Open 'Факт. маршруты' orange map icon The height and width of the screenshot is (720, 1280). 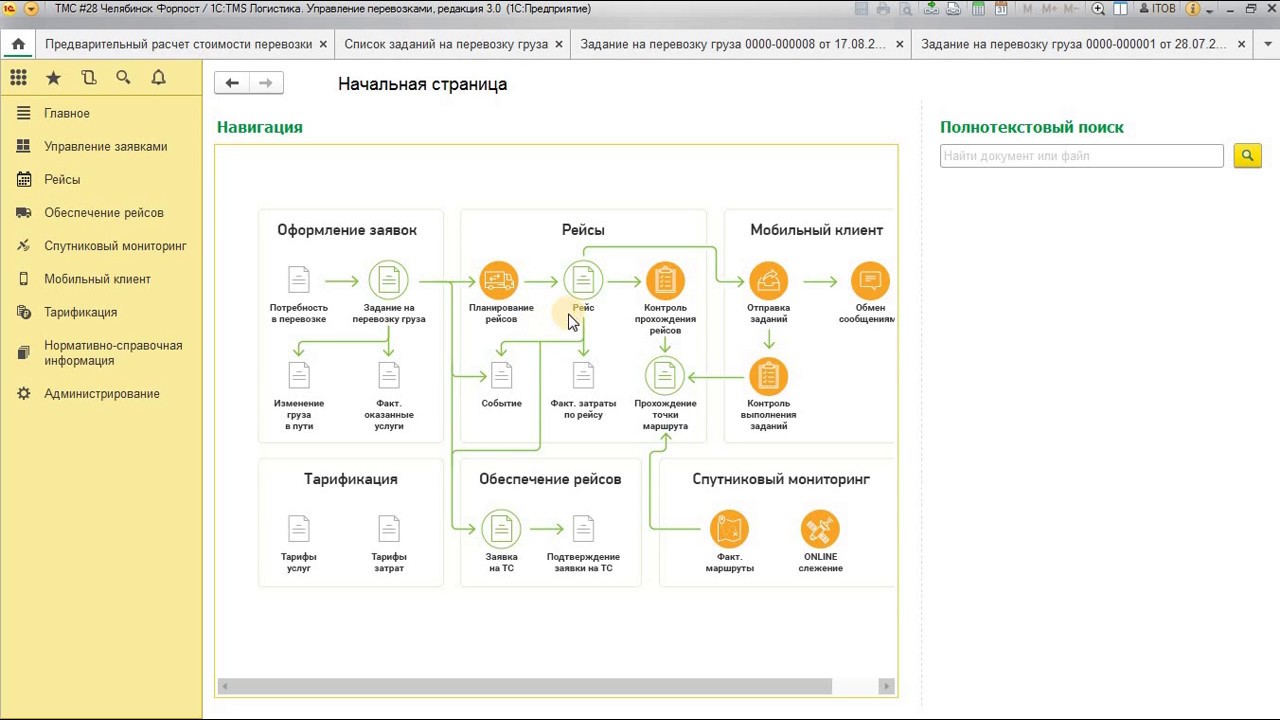pyautogui.click(x=729, y=529)
